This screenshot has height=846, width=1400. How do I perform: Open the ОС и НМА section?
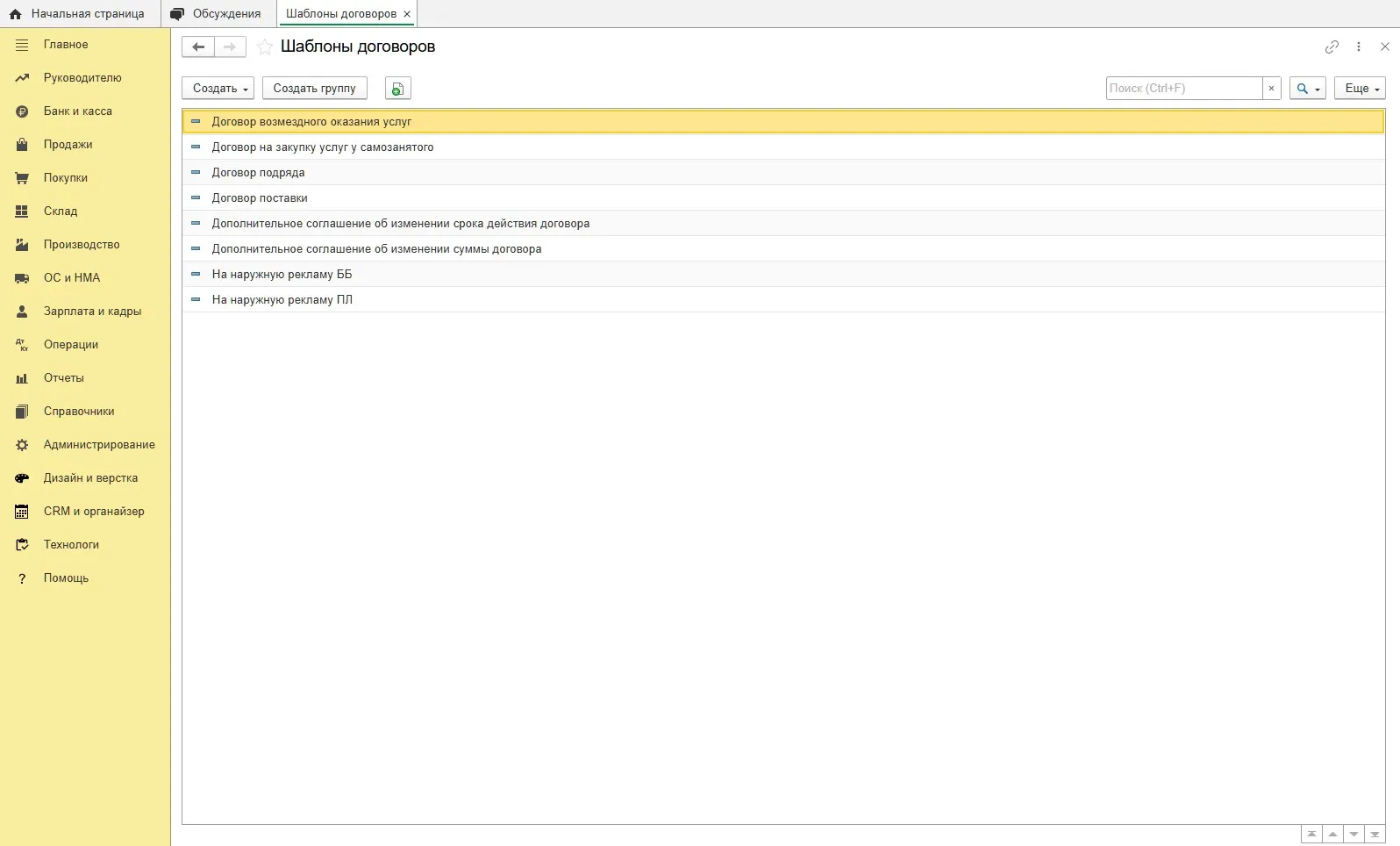(85, 278)
